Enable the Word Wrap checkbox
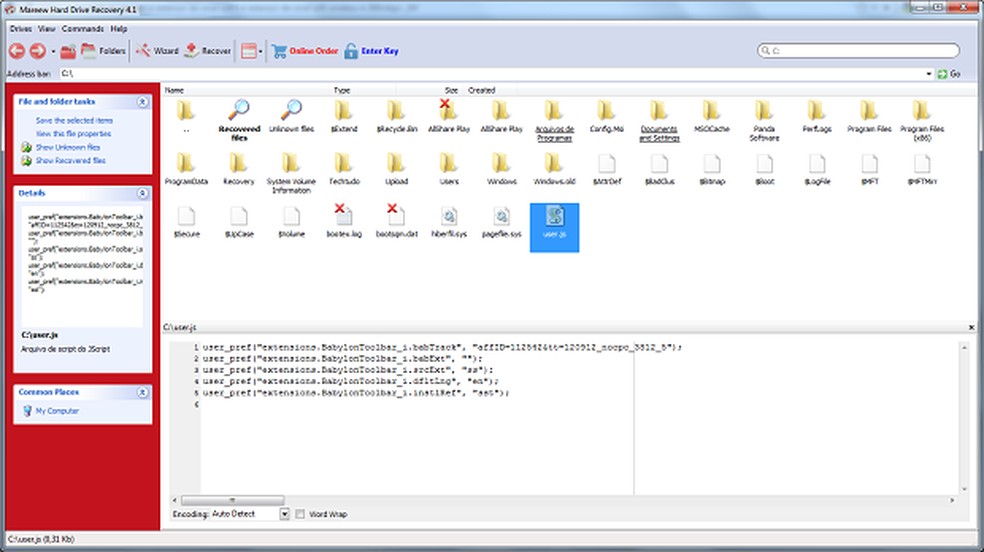Viewport: 984px width, 552px height. coord(300,514)
